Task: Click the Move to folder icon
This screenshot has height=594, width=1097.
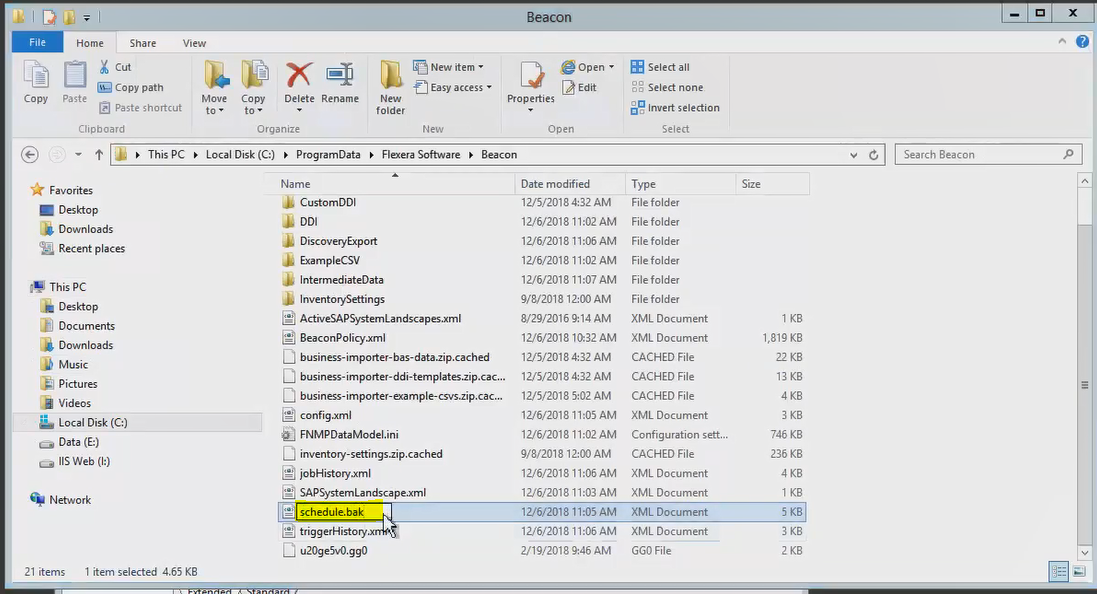Action: [x=215, y=75]
